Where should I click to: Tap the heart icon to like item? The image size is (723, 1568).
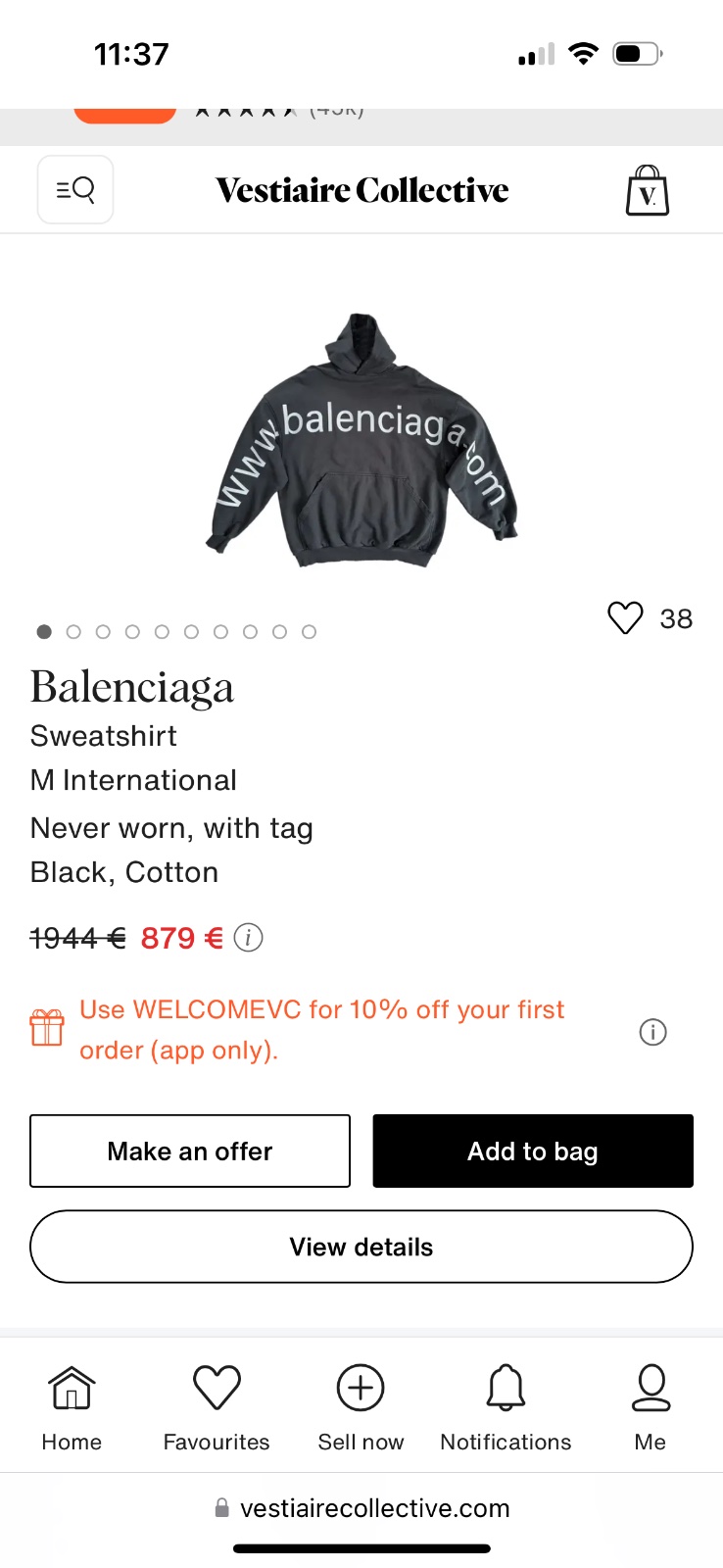click(x=625, y=617)
